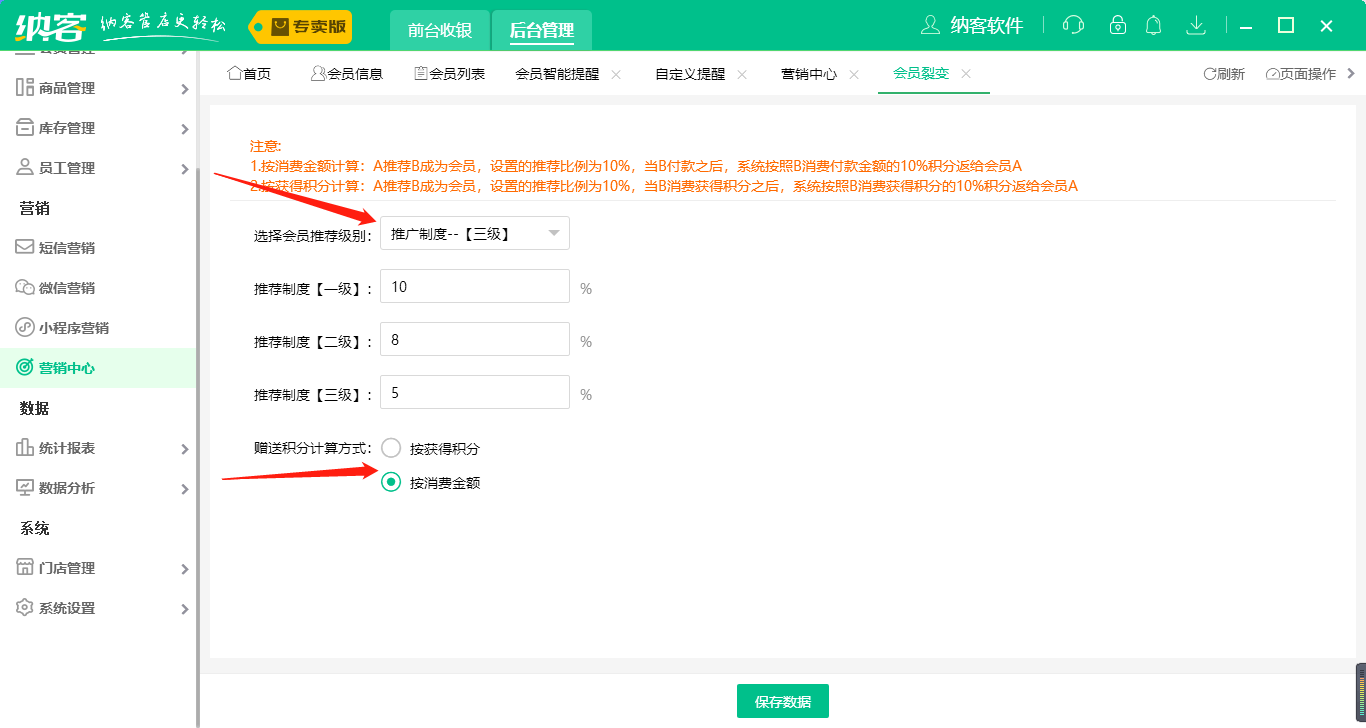Image resolution: width=1366 pixels, height=728 pixels.
Task: Open the 推广制度--【三级】 dropdown
Action: 474,232
